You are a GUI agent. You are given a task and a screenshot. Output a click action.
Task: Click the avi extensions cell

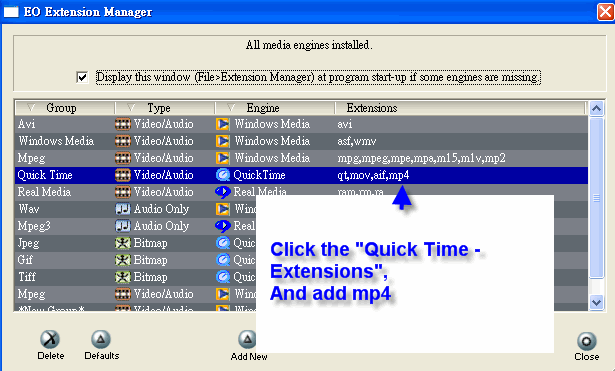[345, 124]
